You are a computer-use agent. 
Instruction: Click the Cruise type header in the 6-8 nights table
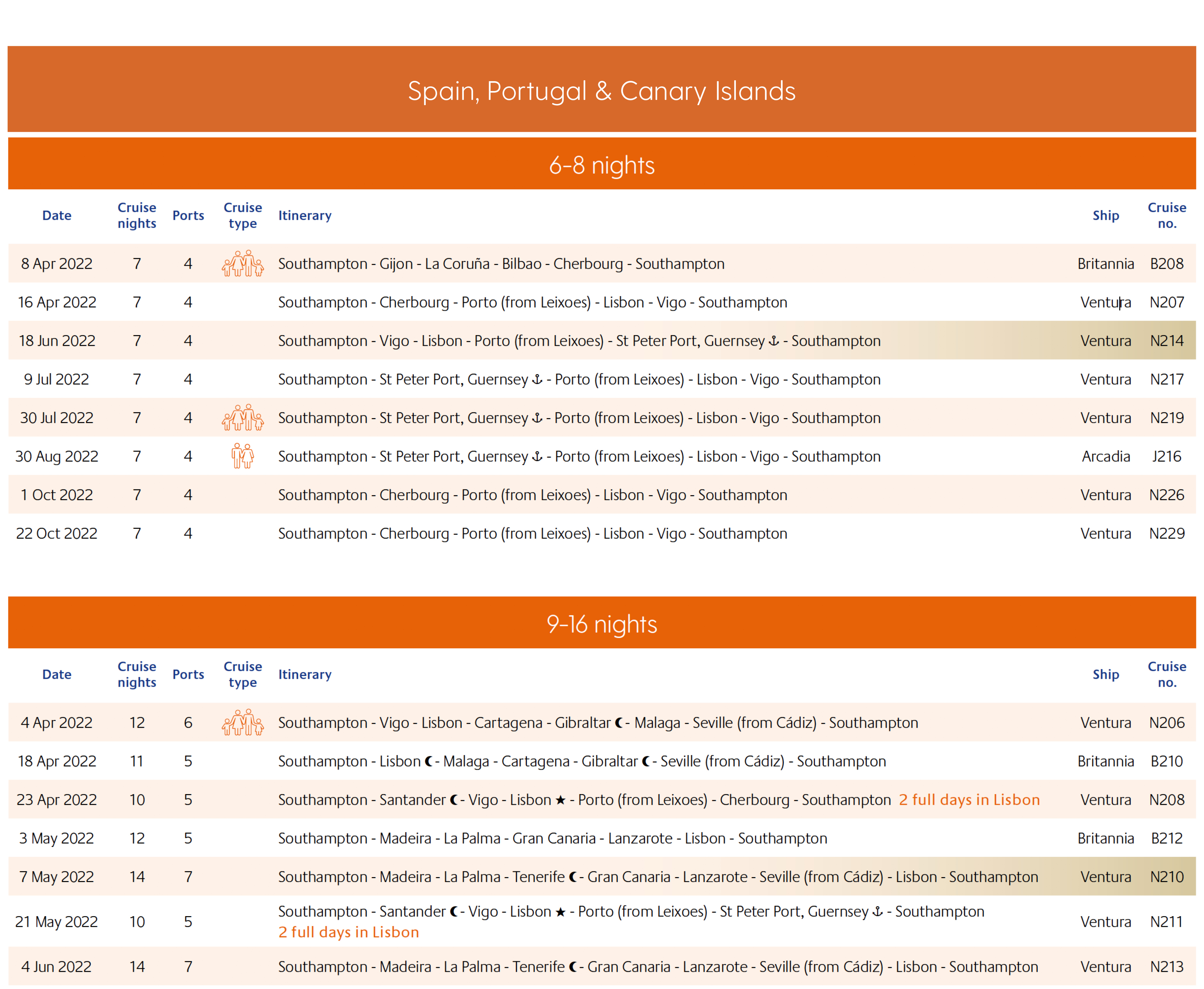[243, 215]
